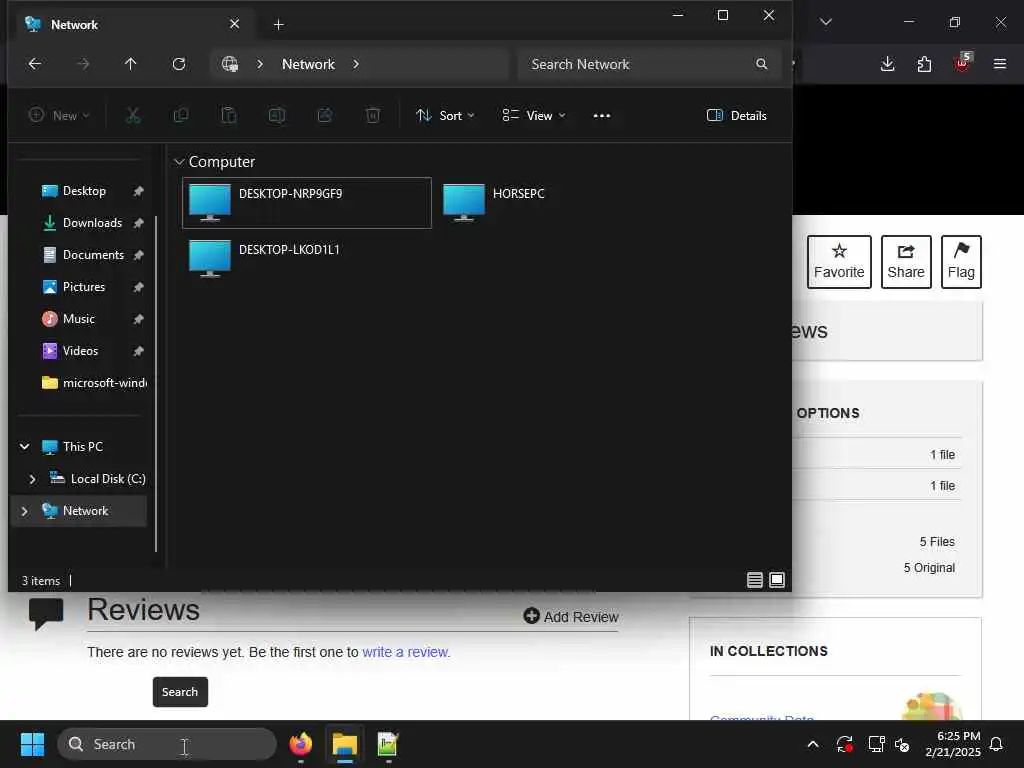
Task: Go back with the Explorer back arrow
Action: 35,64
